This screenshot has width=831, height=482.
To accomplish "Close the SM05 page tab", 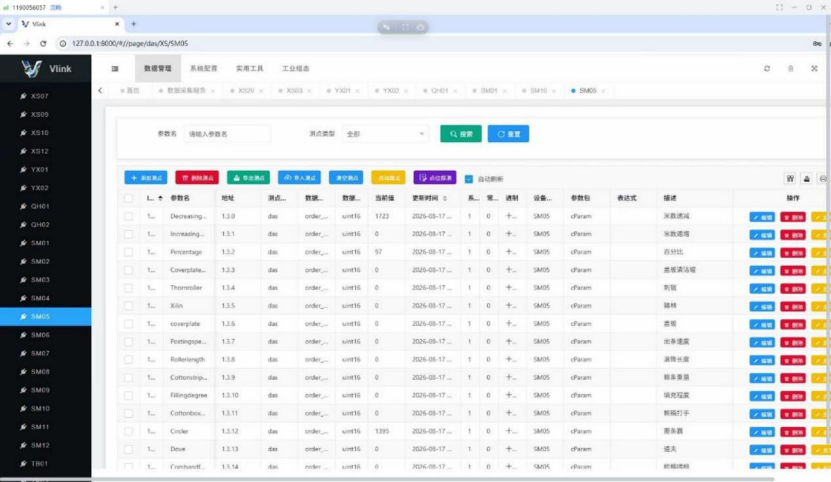I will click(604, 91).
